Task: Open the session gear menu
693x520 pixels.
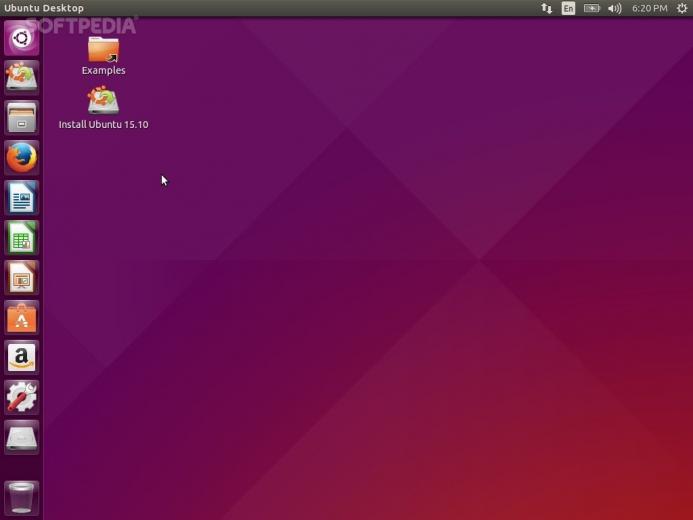Action: (x=682, y=8)
